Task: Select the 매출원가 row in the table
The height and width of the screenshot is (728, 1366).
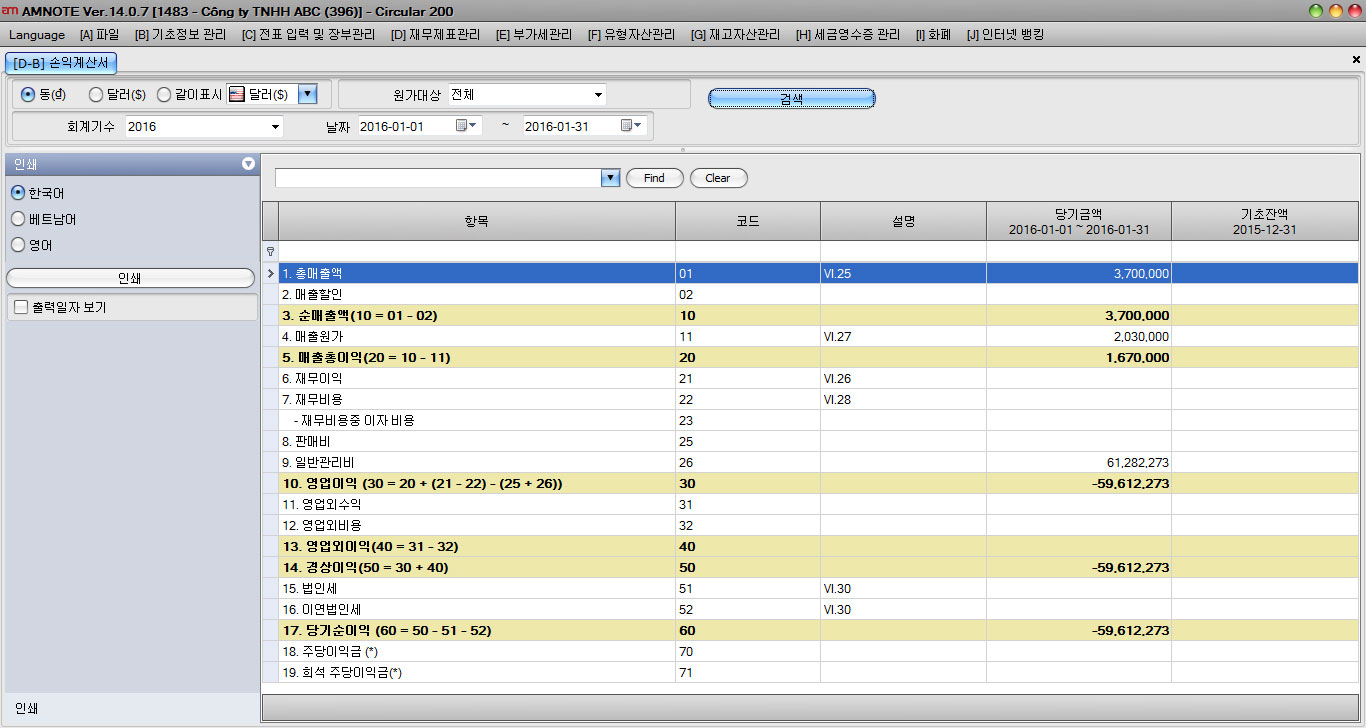Action: 476,337
